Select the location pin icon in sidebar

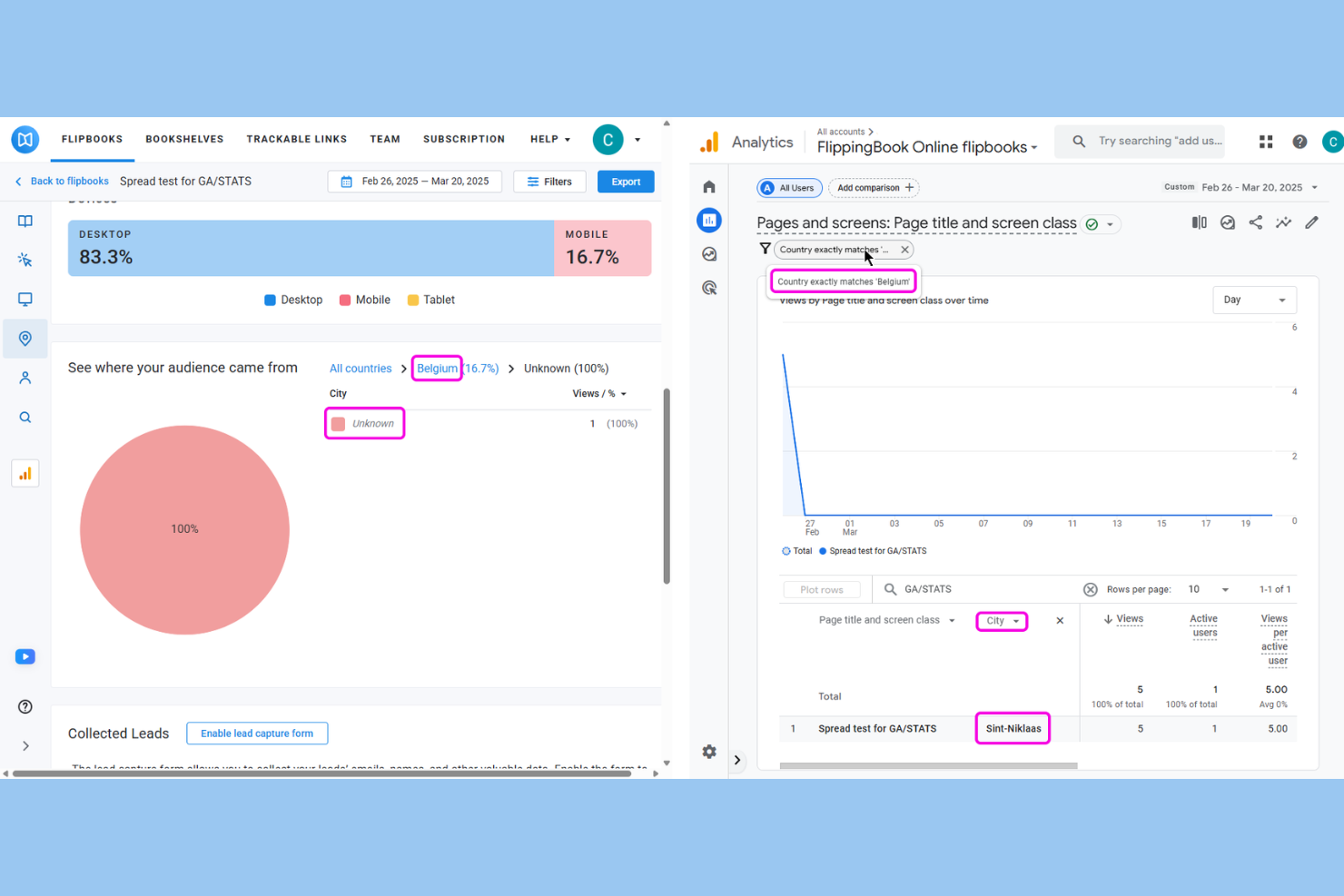point(25,339)
